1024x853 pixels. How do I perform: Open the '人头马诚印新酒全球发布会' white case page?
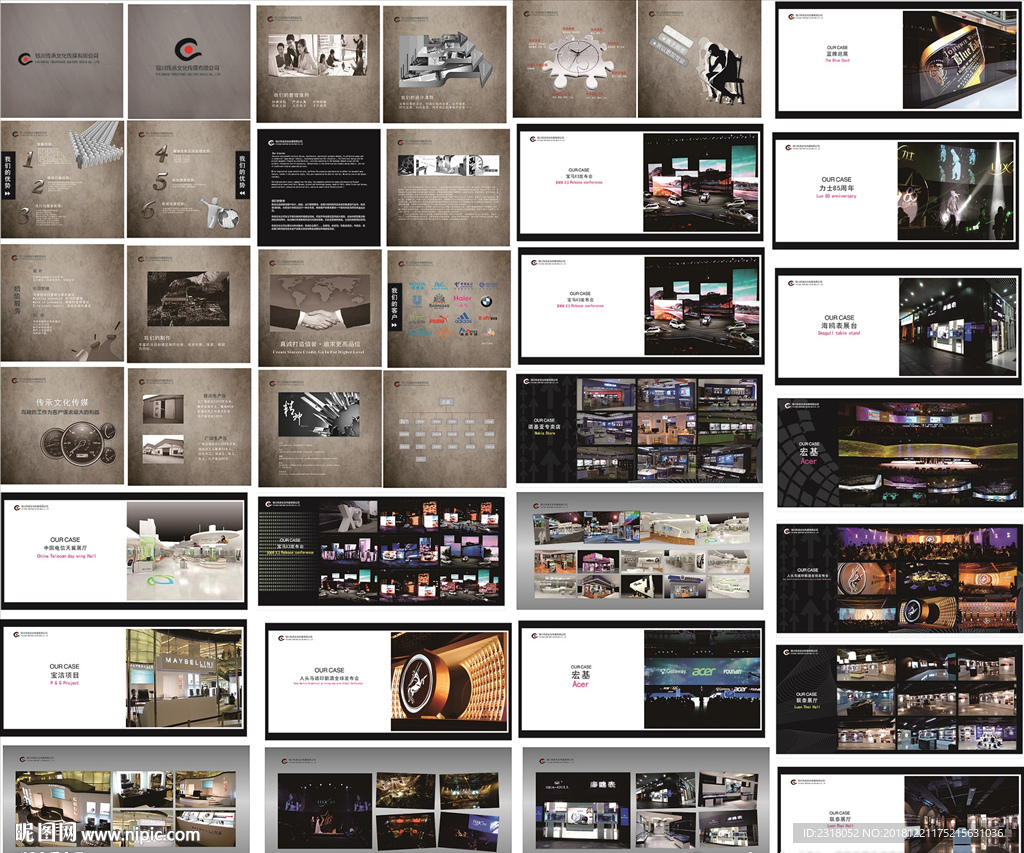(x=388, y=681)
